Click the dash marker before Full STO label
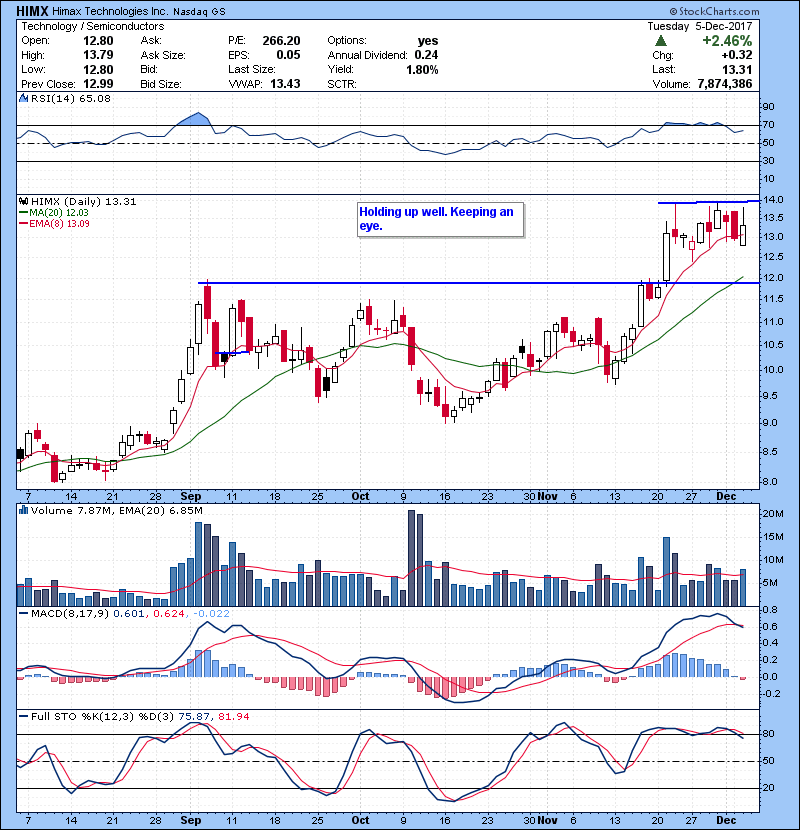This screenshot has width=800, height=830. click(x=23, y=716)
